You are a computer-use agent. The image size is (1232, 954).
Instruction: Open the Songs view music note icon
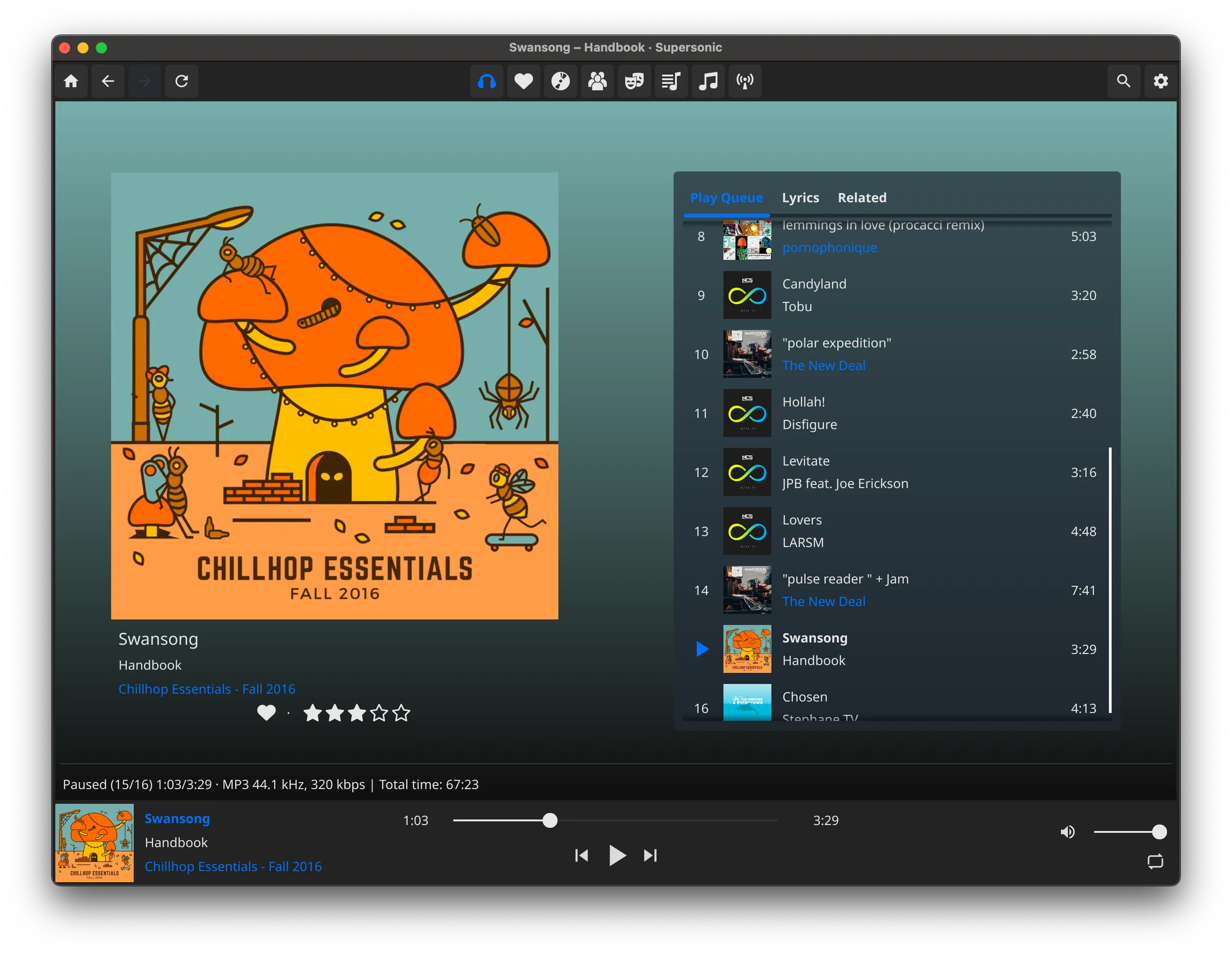pos(708,81)
